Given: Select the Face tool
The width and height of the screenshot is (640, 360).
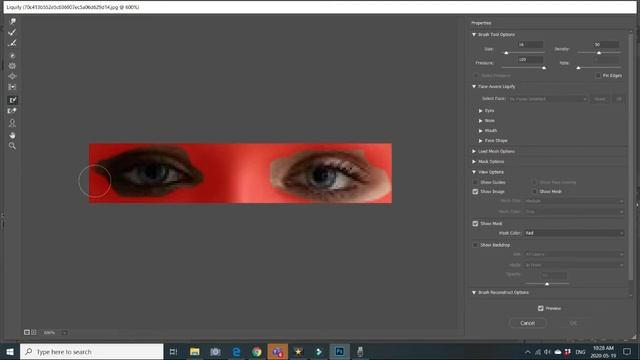Looking at the screenshot, I should (12, 123).
